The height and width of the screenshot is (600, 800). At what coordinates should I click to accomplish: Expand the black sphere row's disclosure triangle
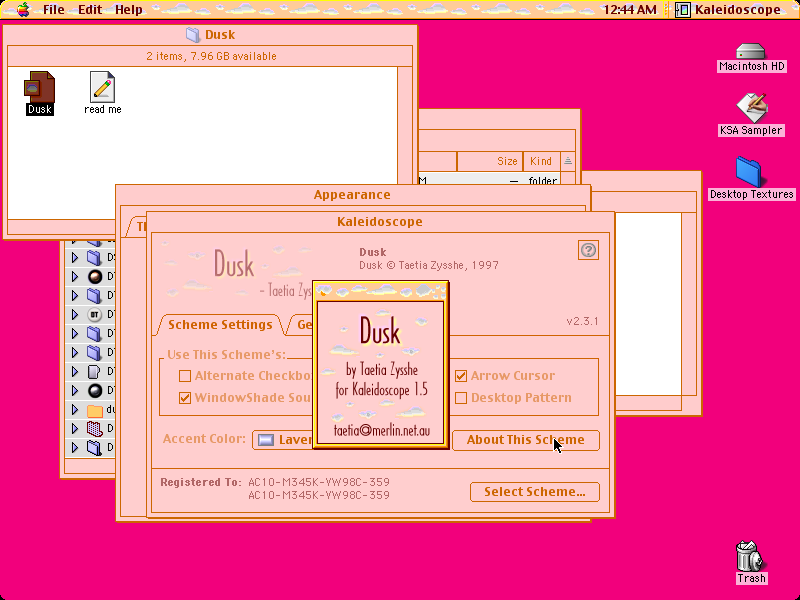click(x=74, y=391)
